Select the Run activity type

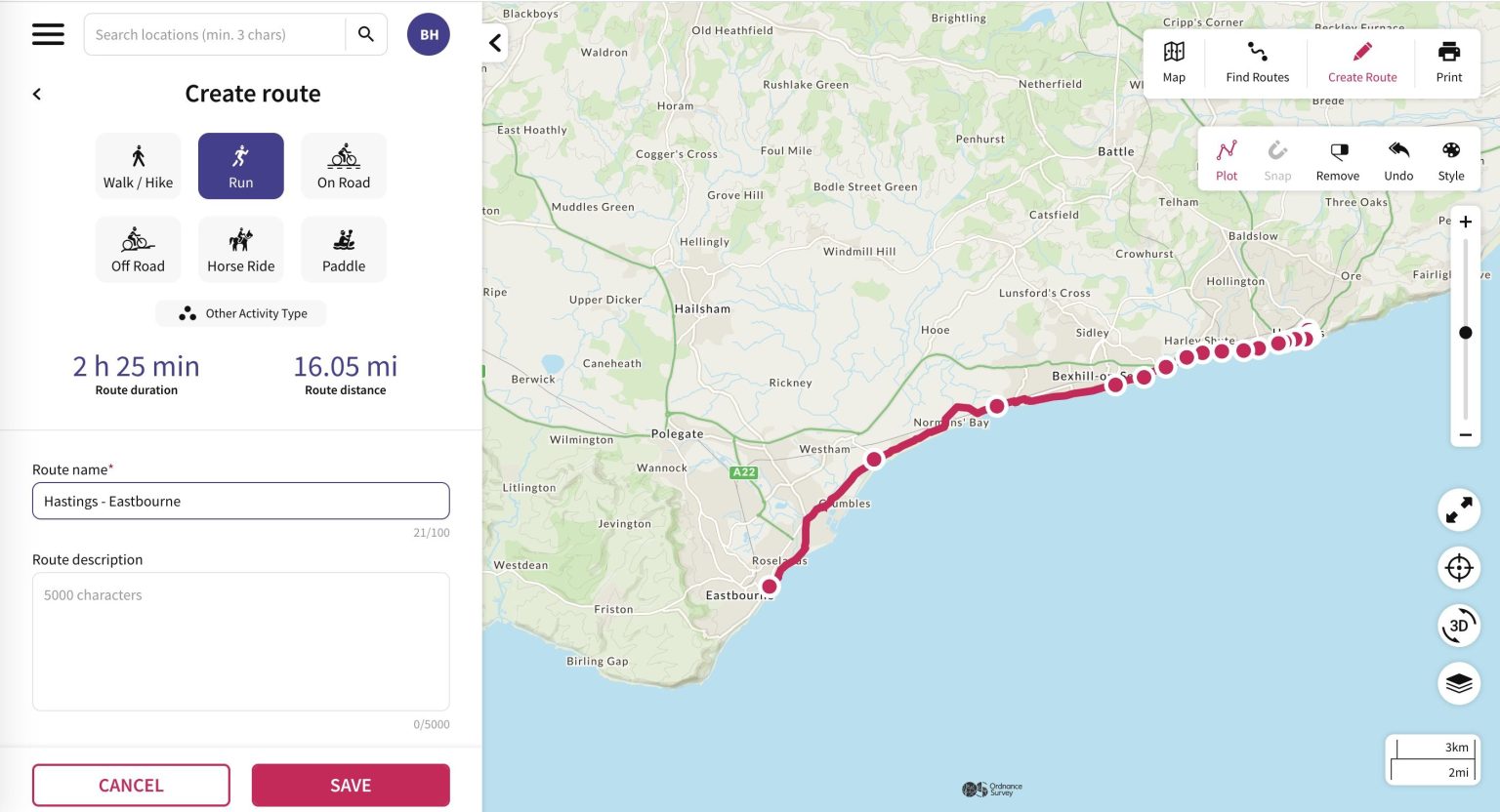[x=240, y=165]
